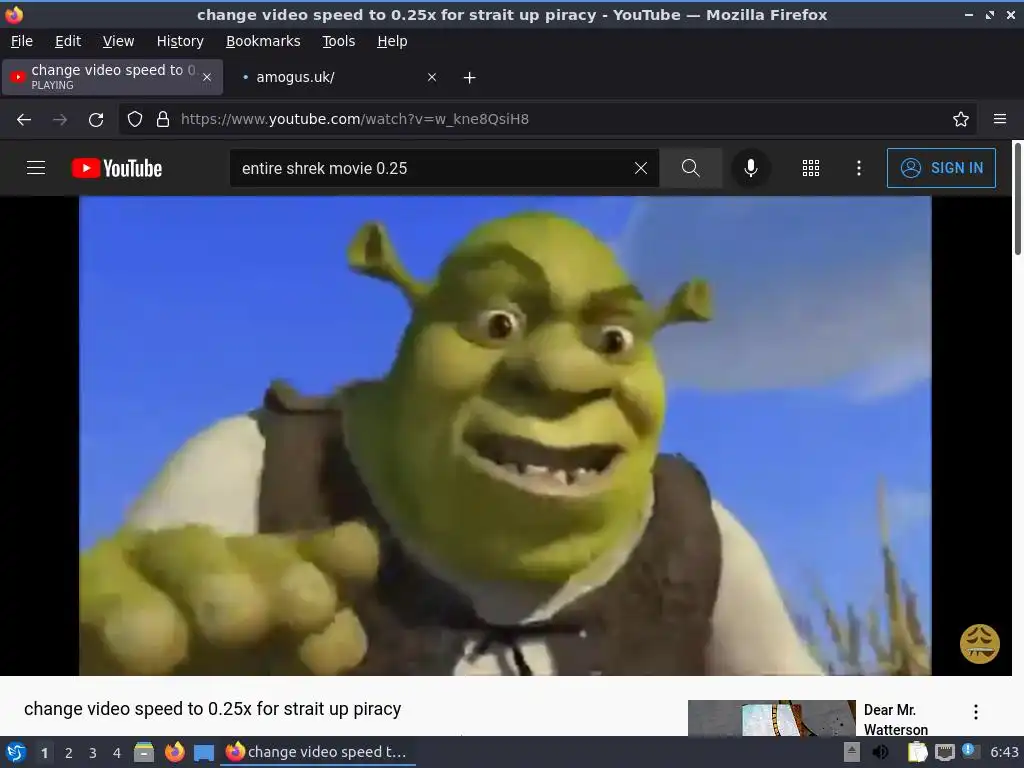Viewport: 1024px width, 768px height.
Task: Open 'Dear Mr. Watterson' suggested video thumbnail
Action: [x=771, y=718]
